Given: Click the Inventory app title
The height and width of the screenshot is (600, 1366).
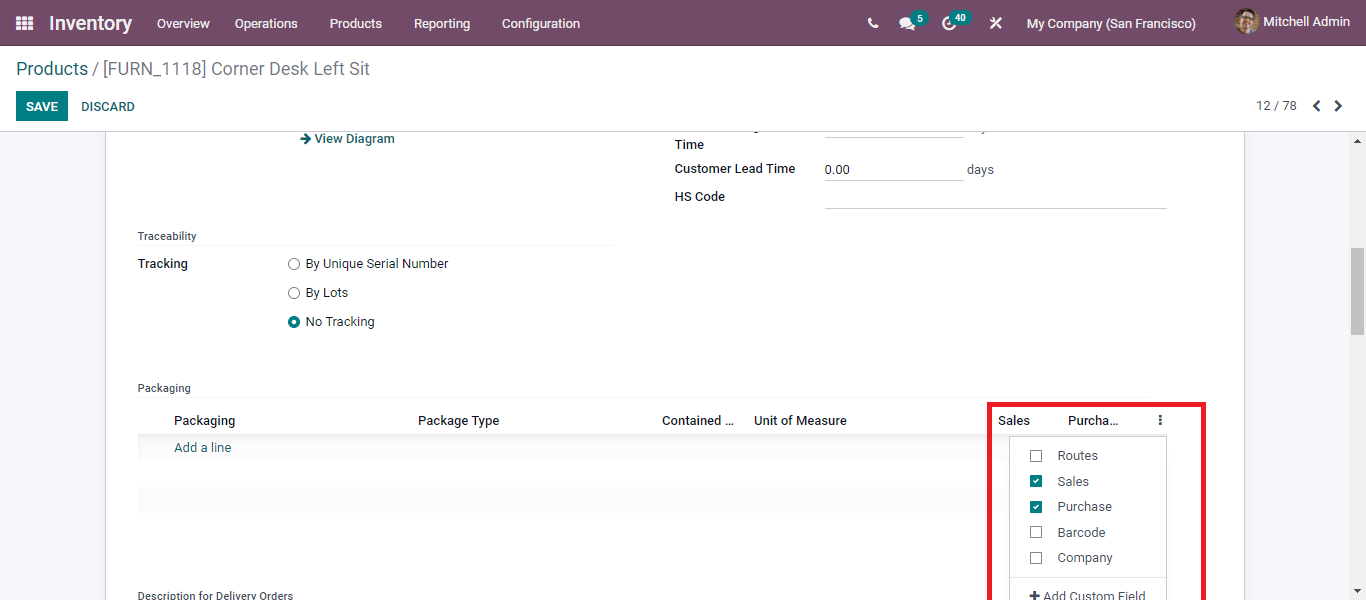Looking at the screenshot, I should tap(90, 23).
